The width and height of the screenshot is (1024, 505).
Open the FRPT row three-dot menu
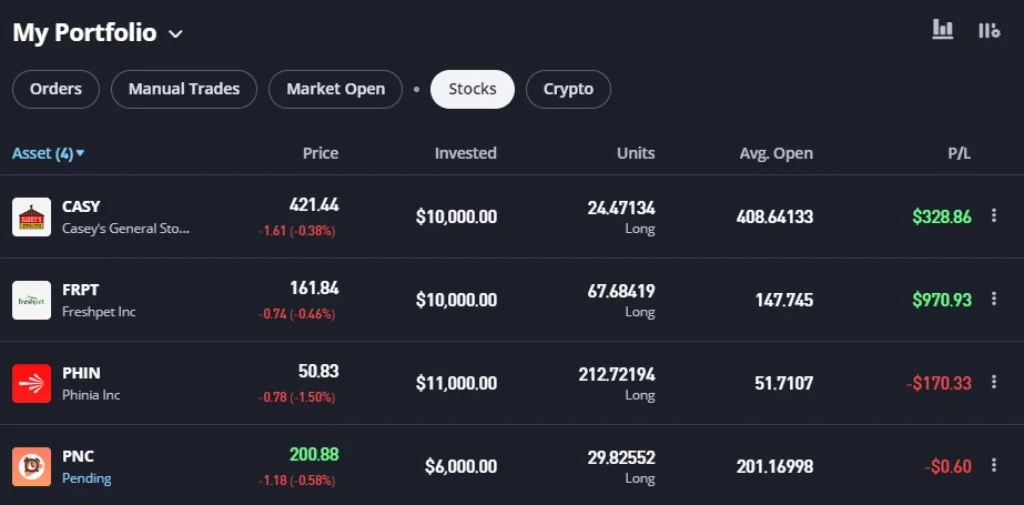[x=993, y=299]
